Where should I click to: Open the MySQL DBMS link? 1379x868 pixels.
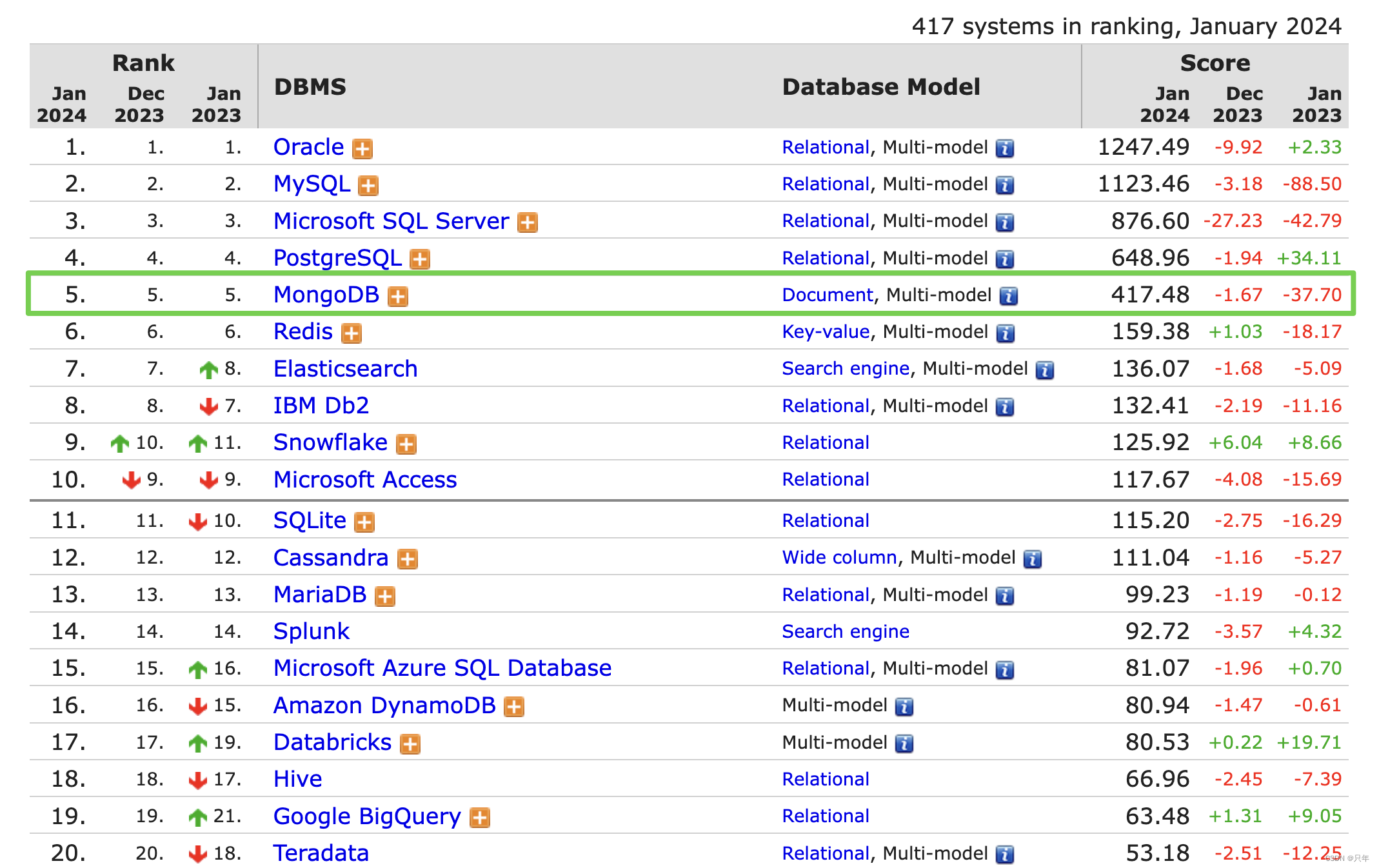point(312,184)
